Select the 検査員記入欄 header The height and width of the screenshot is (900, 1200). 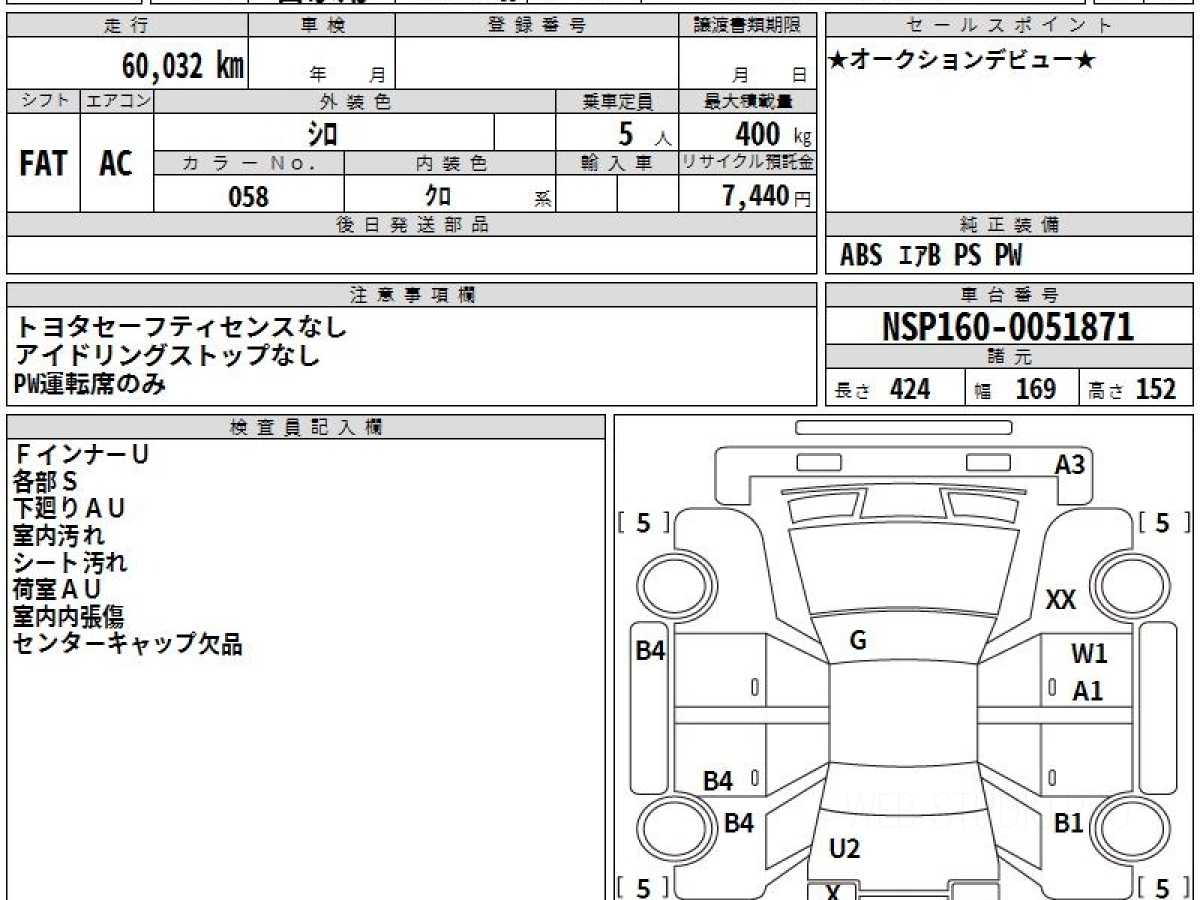[x=306, y=427]
